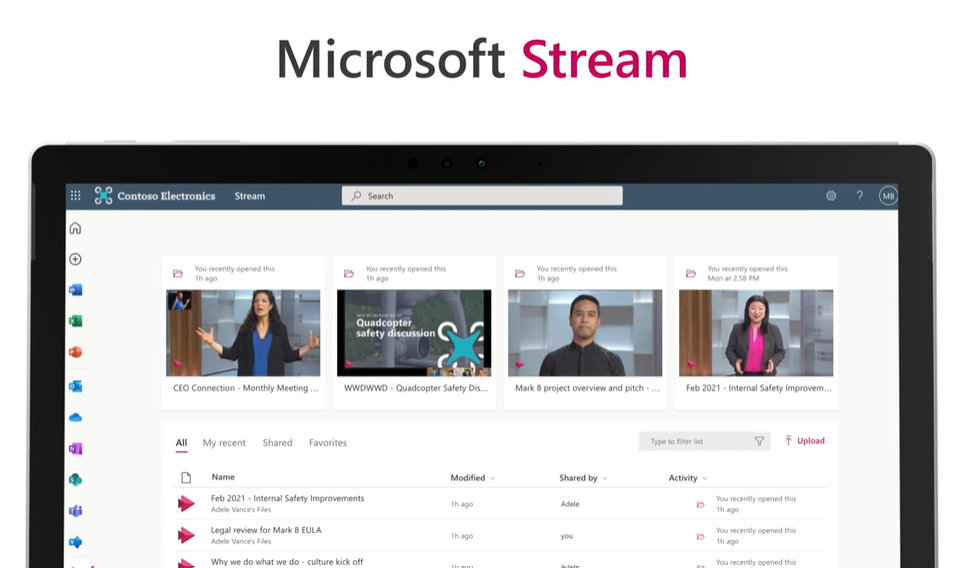973x568 pixels.
Task: Click 'CEO Connection - Monthly Meeting' card title
Action: click(x=246, y=388)
